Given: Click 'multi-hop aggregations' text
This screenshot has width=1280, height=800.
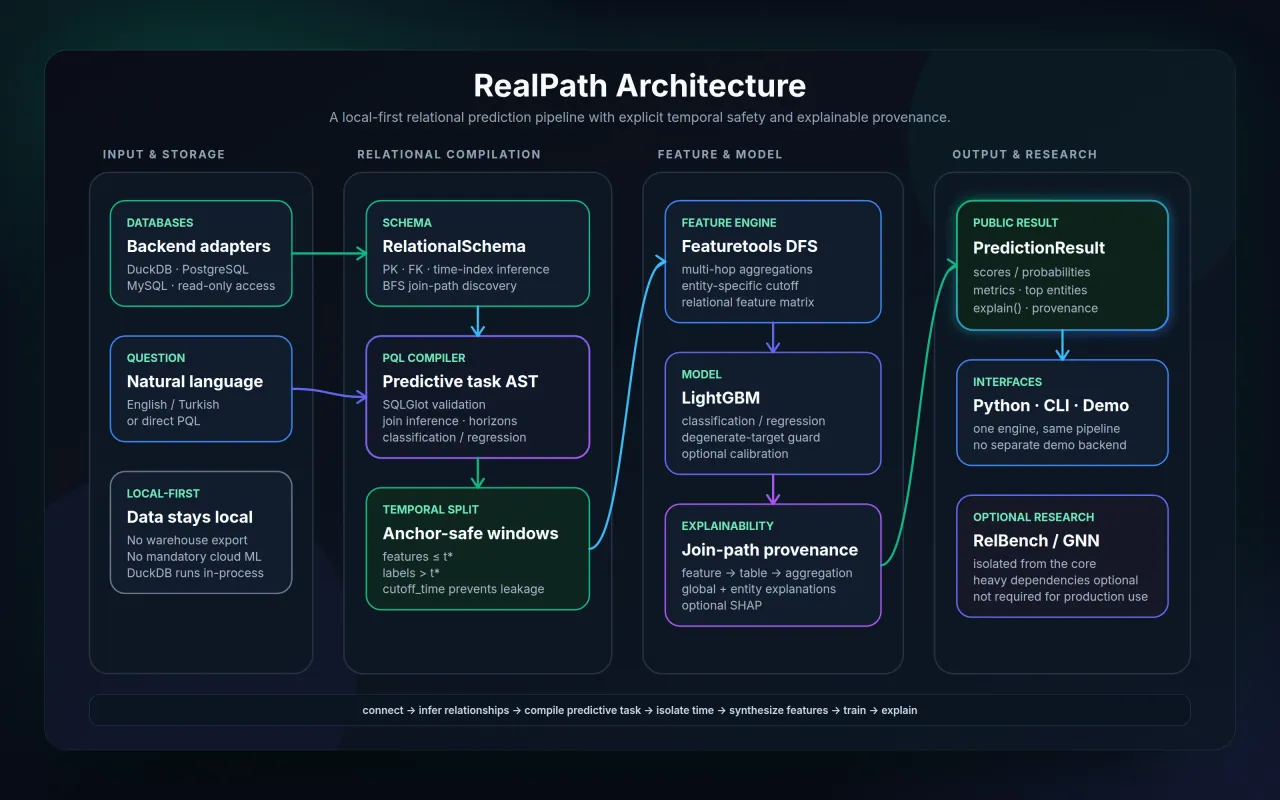Looking at the screenshot, I should (747, 269).
